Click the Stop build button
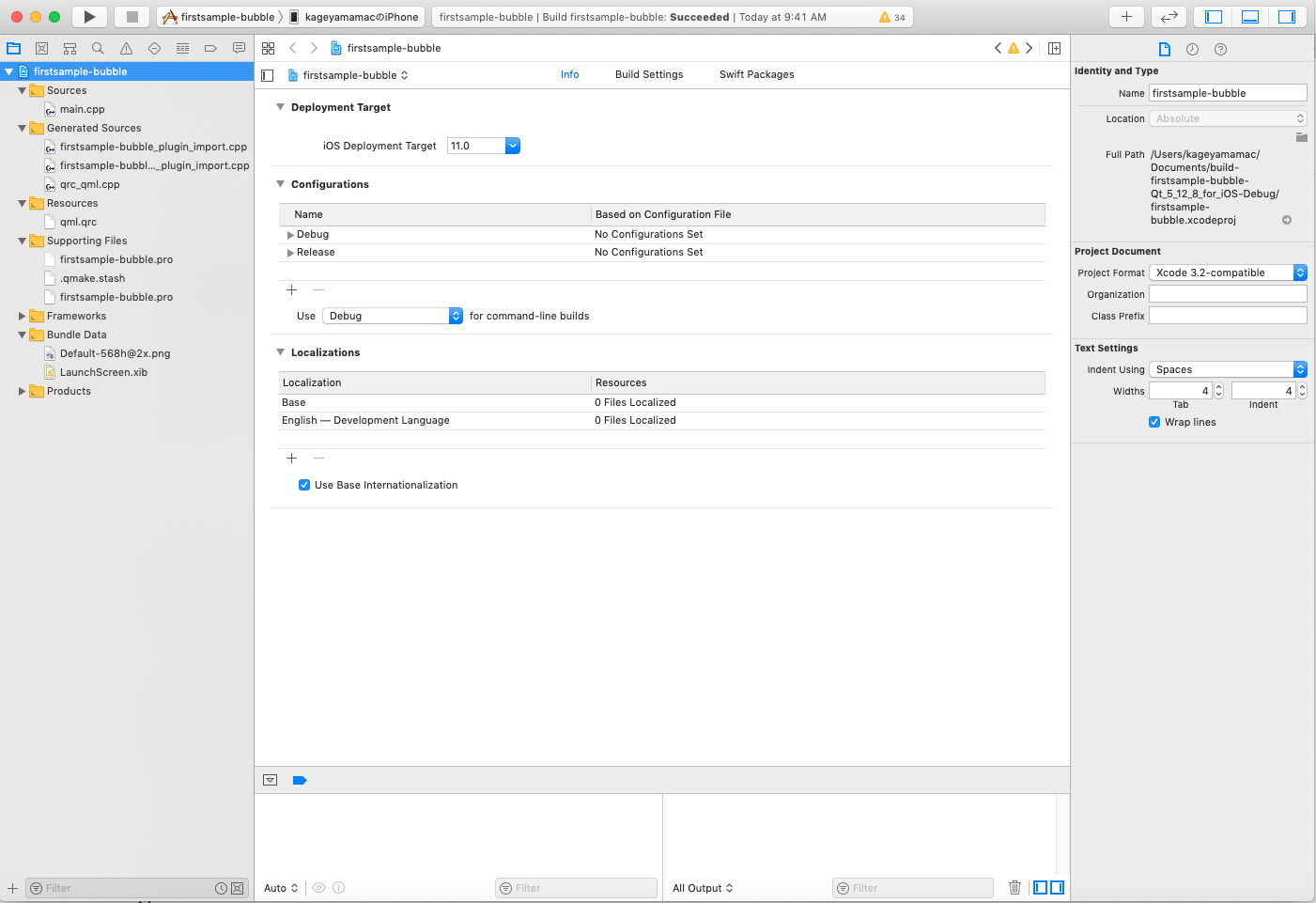Image resolution: width=1316 pixels, height=903 pixels. coord(132,17)
